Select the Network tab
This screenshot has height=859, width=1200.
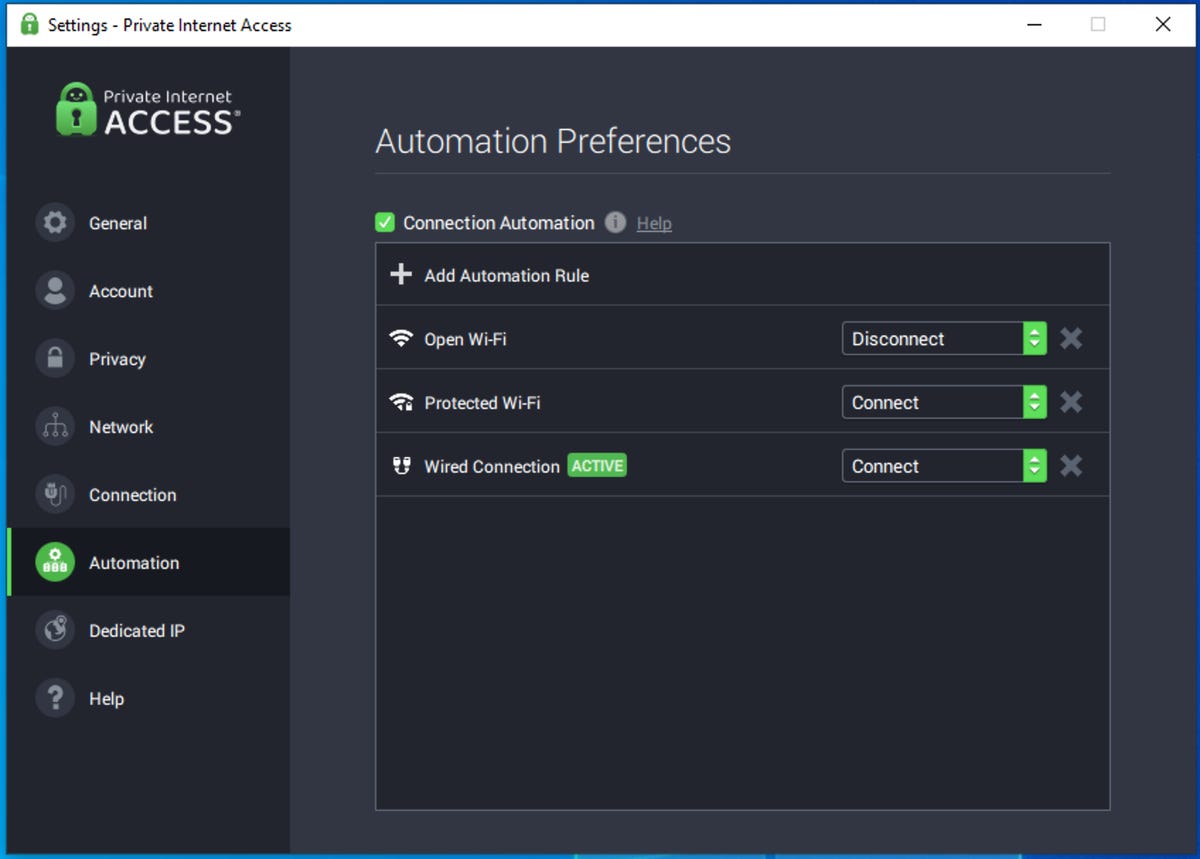coord(148,427)
